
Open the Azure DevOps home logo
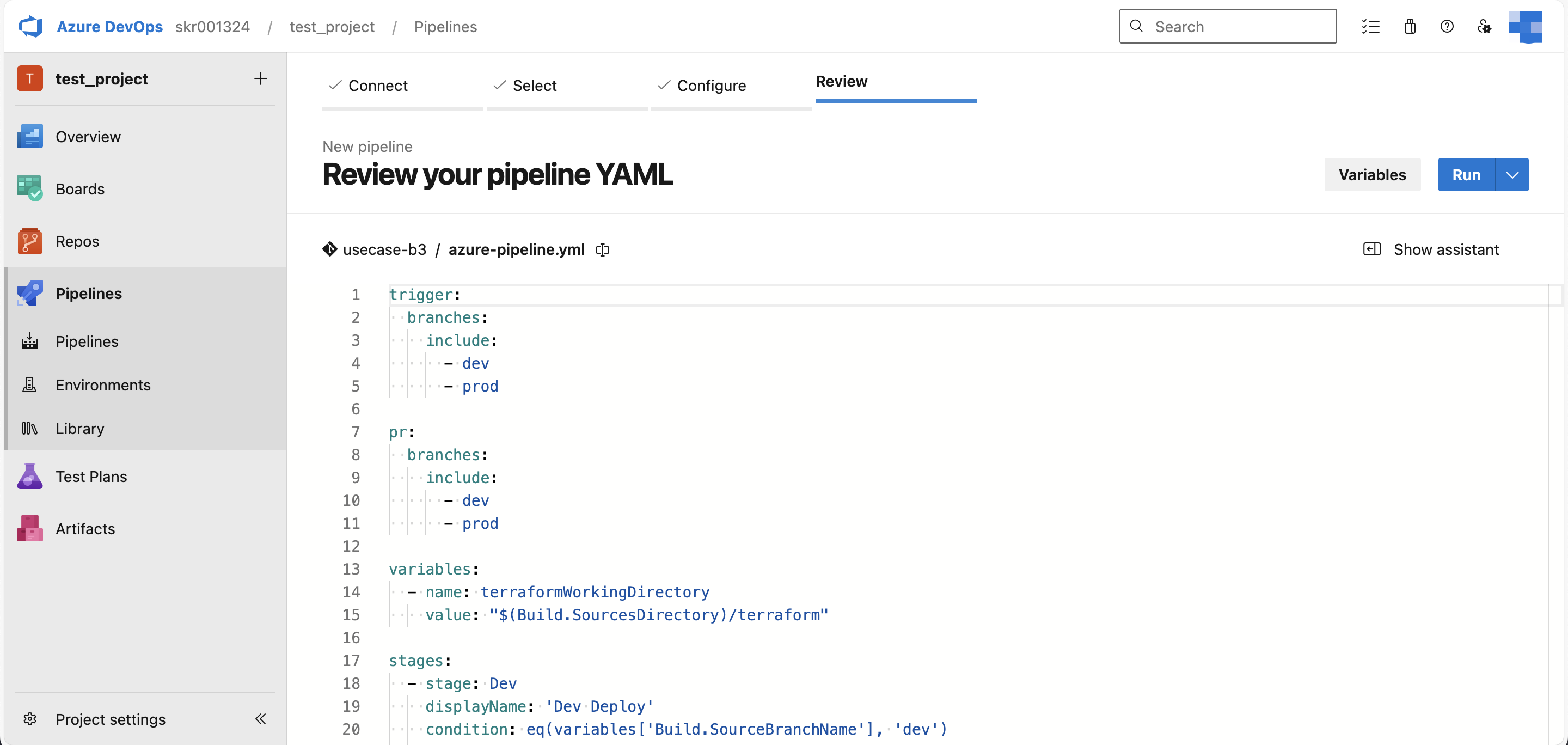click(30, 26)
